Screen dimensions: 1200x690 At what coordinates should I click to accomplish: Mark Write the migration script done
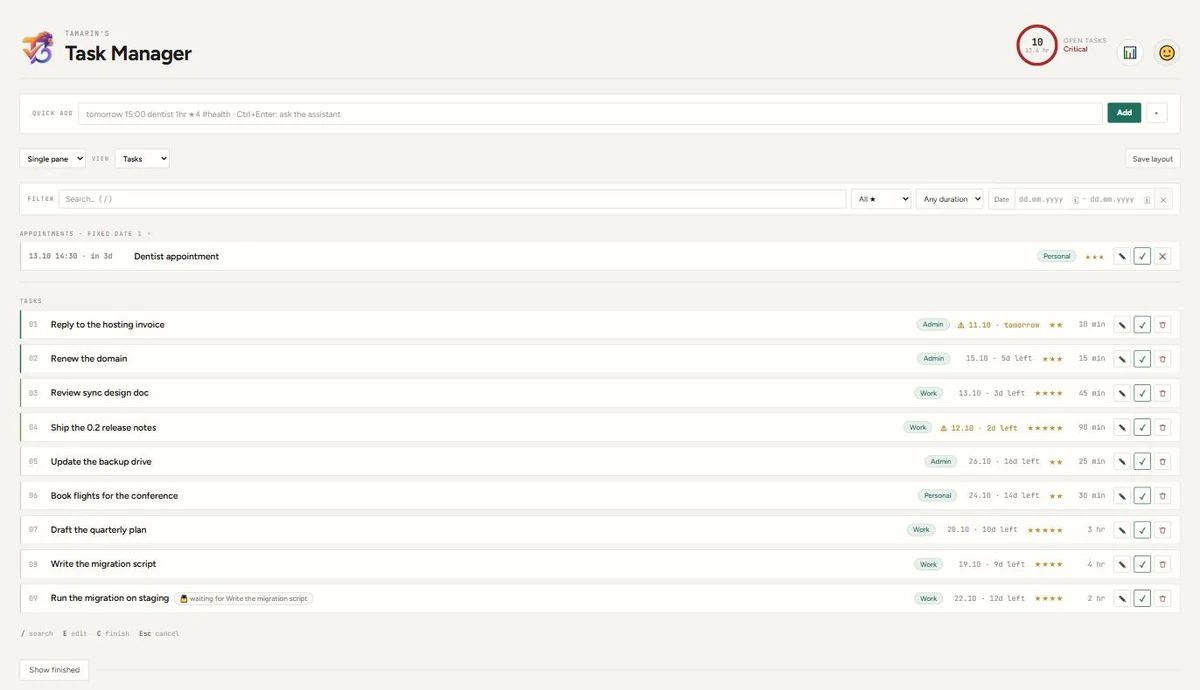tap(1142, 564)
